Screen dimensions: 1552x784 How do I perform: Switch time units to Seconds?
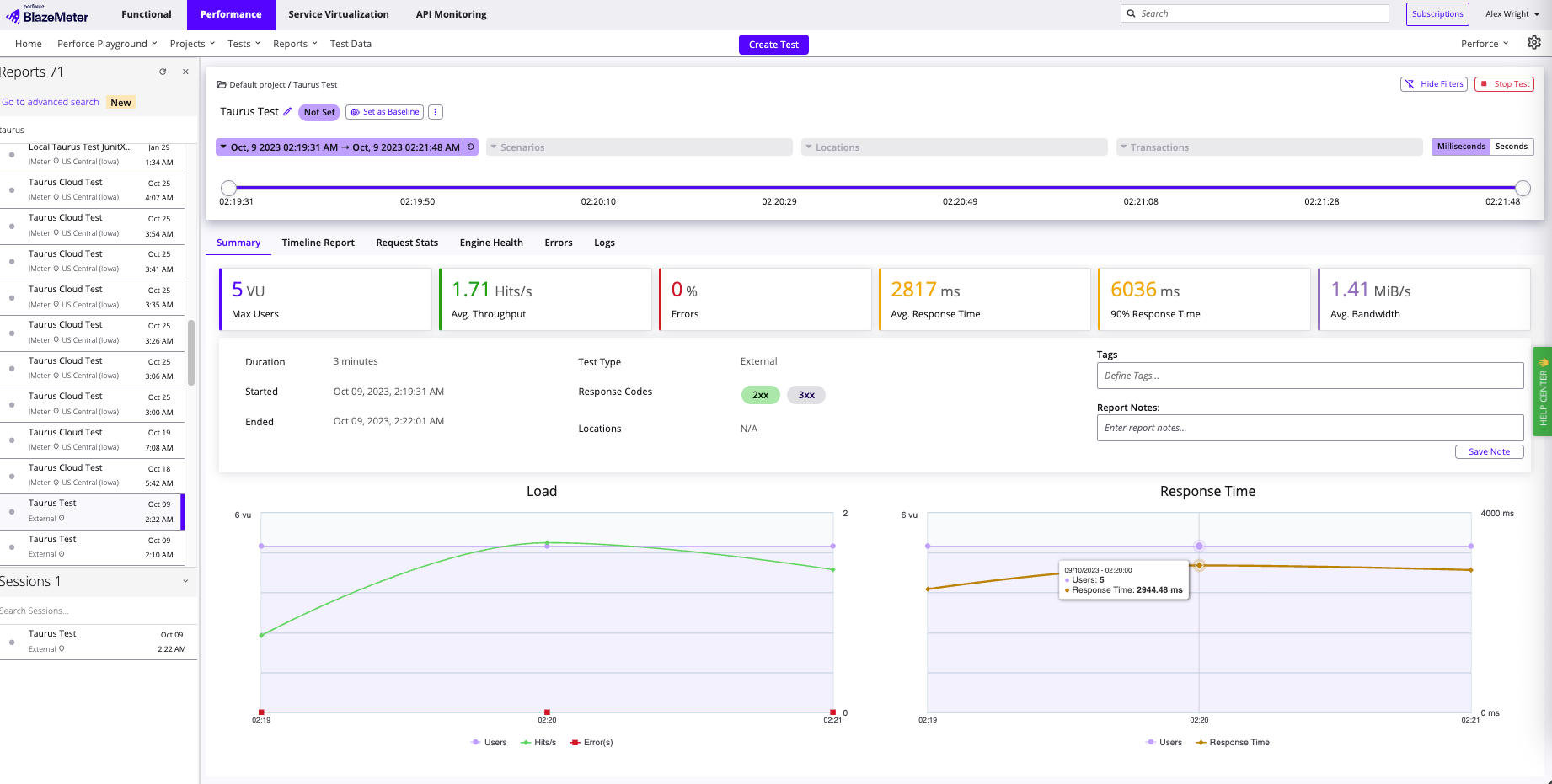point(1511,147)
